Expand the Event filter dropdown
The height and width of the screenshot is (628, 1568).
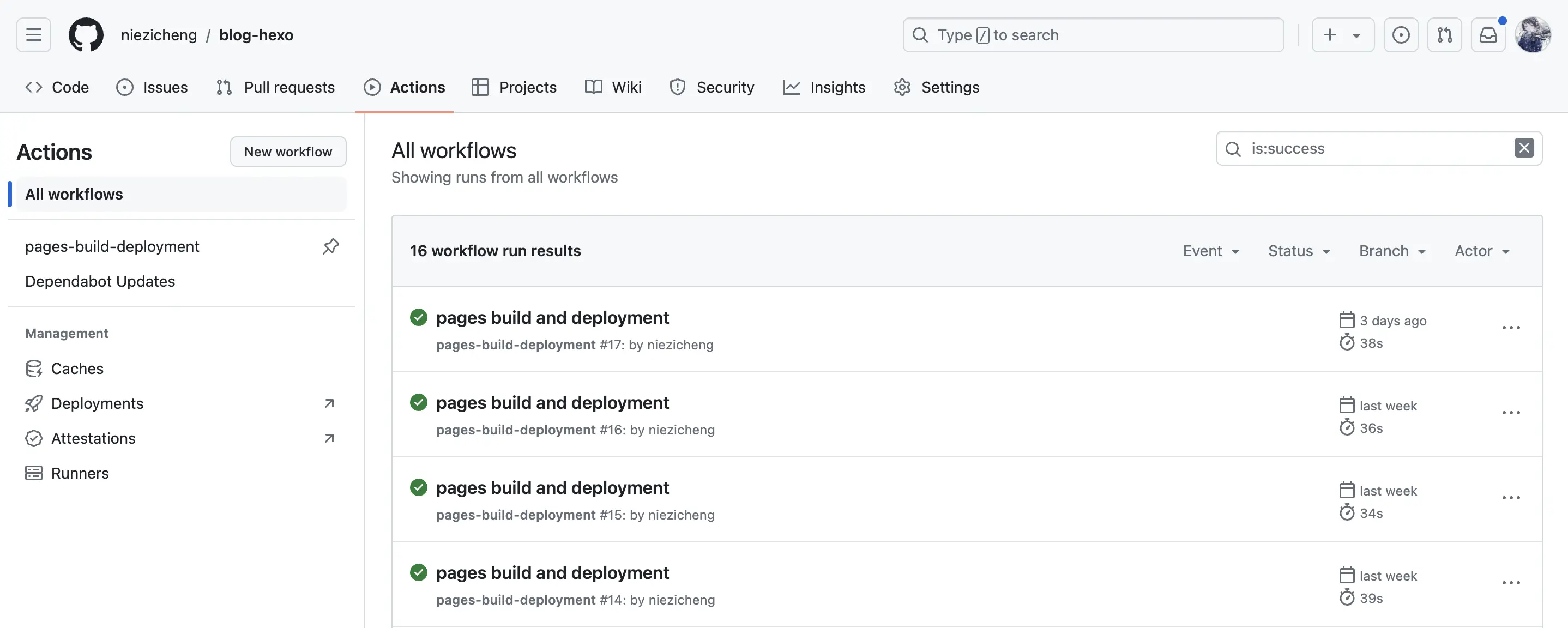1211,251
